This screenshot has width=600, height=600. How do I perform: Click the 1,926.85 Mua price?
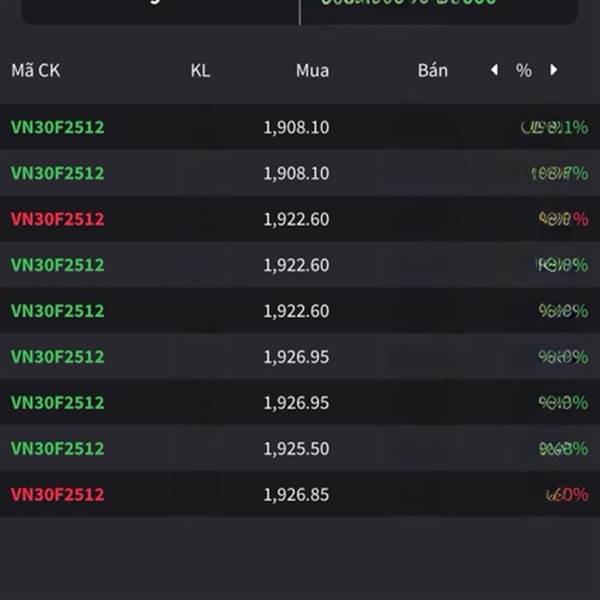tap(296, 494)
